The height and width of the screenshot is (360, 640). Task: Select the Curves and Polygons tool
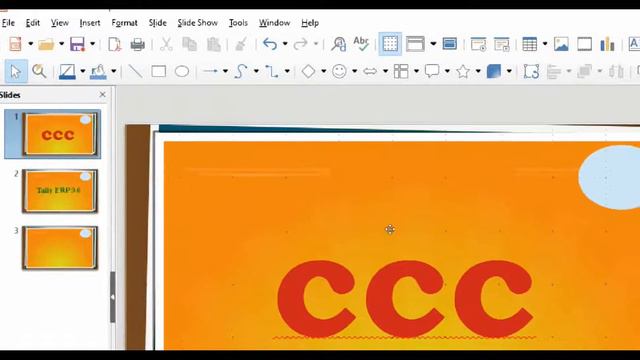click(241, 71)
